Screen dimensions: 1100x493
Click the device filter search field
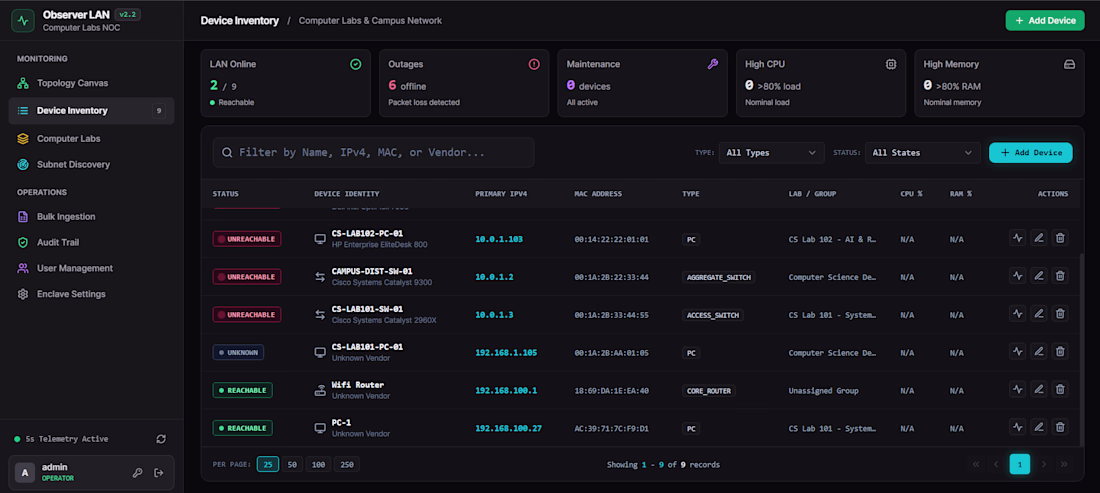[x=373, y=152]
